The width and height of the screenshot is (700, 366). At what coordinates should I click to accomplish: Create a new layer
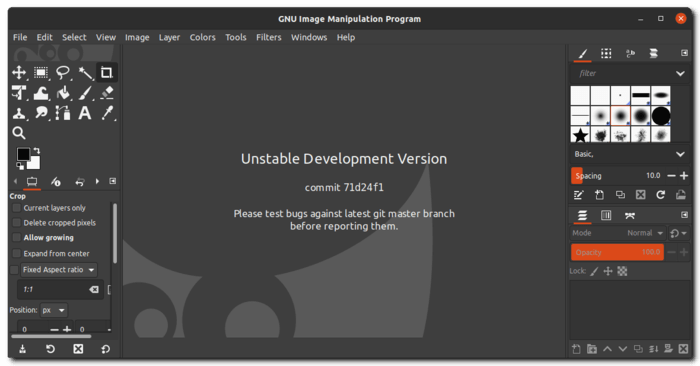tap(576, 349)
